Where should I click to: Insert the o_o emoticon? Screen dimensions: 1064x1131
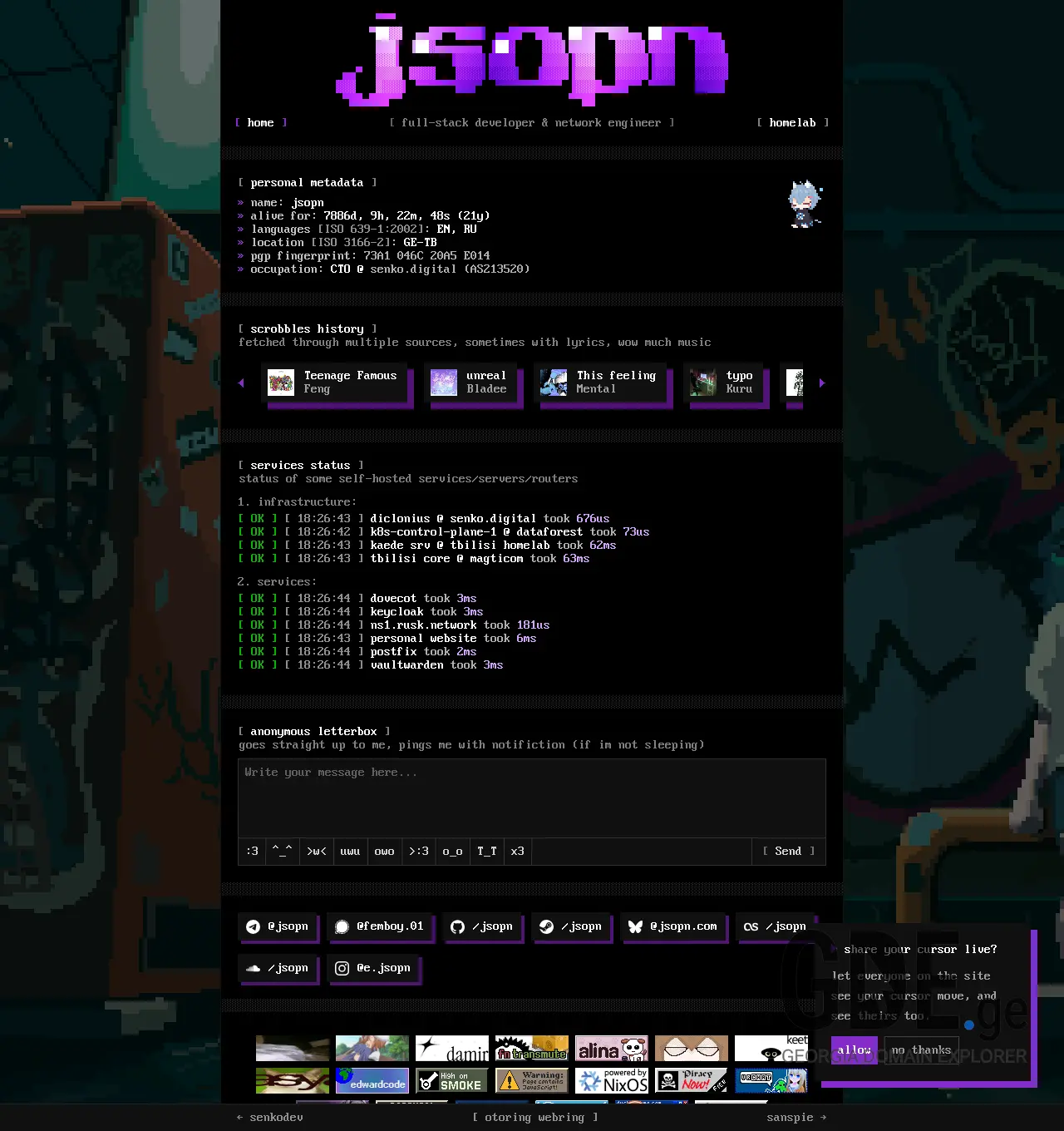click(453, 852)
